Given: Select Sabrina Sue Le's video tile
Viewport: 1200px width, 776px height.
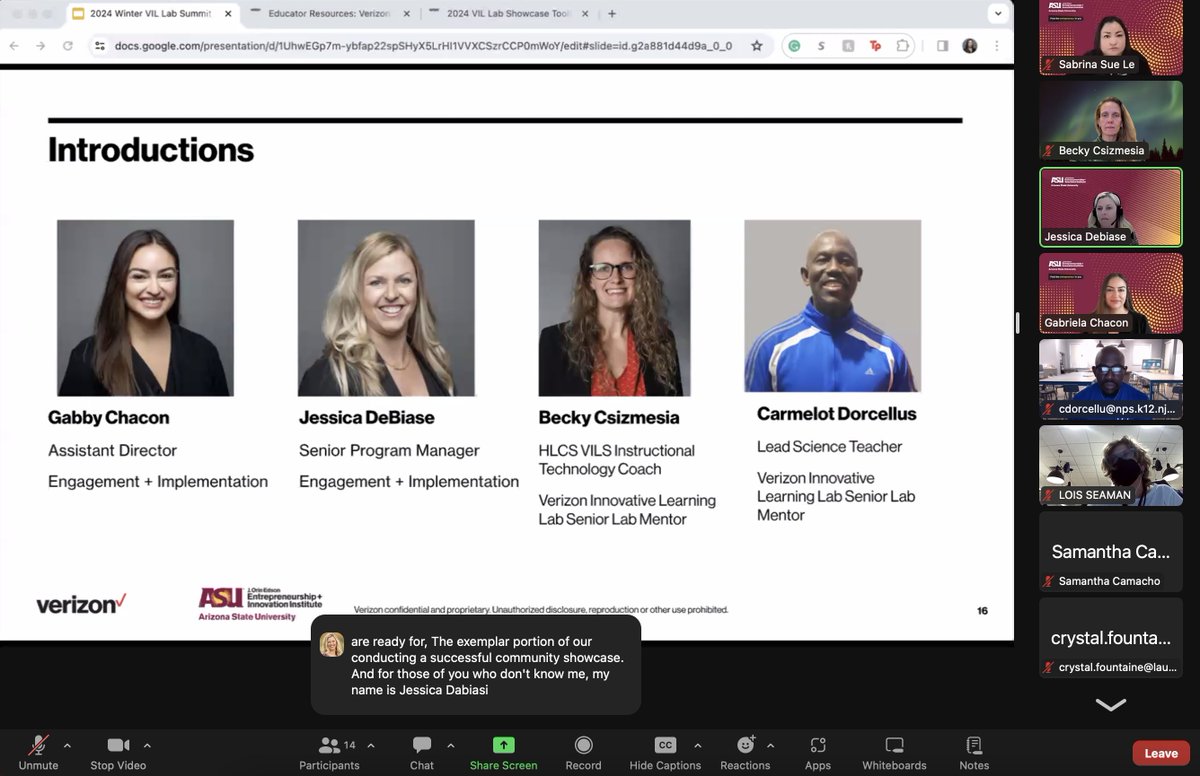Looking at the screenshot, I should pos(1111,37).
